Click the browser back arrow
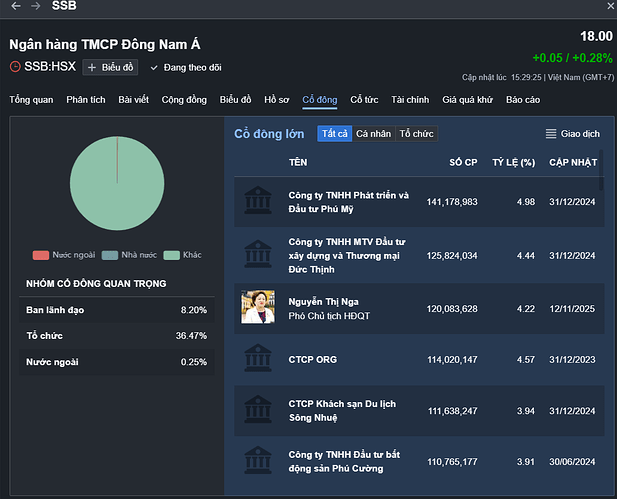Screen dimensions: 617x499 coord(15,6)
